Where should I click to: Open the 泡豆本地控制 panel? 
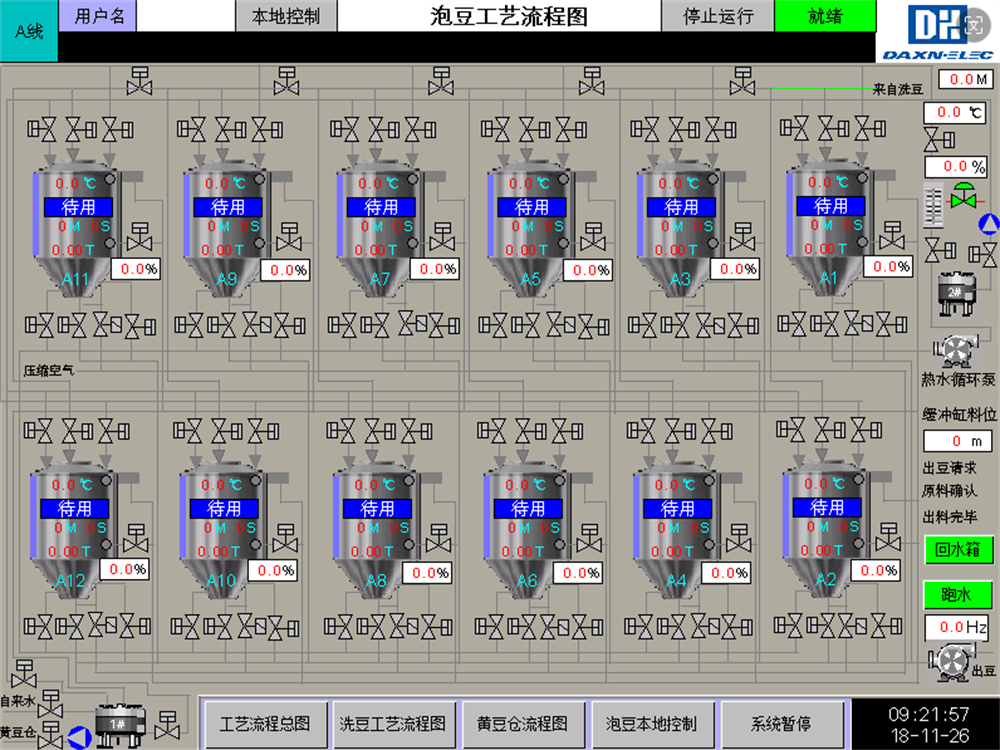[x=651, y=723]
